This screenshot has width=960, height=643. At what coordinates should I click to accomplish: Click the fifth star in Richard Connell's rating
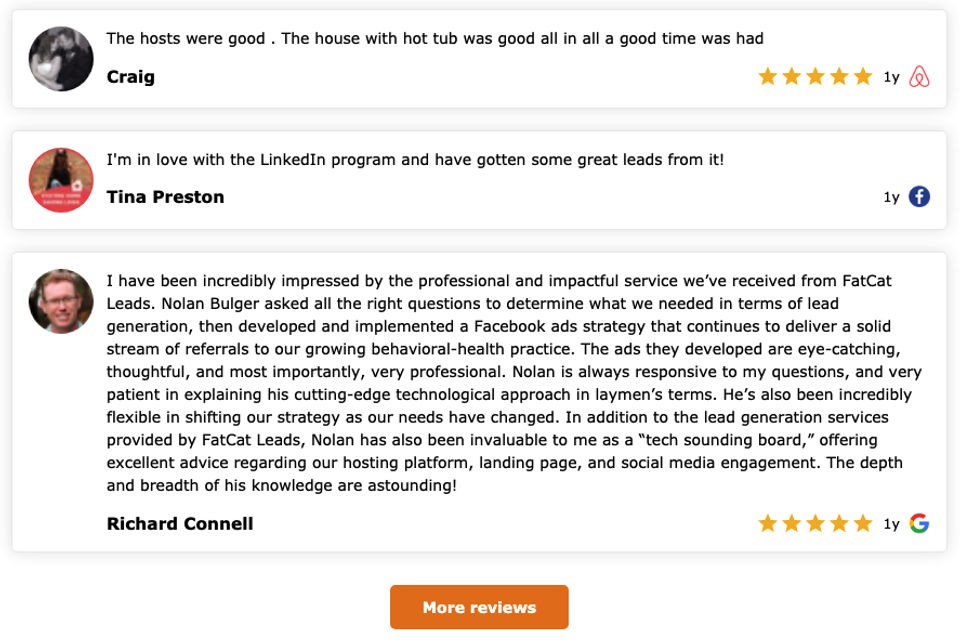(863, 523)
